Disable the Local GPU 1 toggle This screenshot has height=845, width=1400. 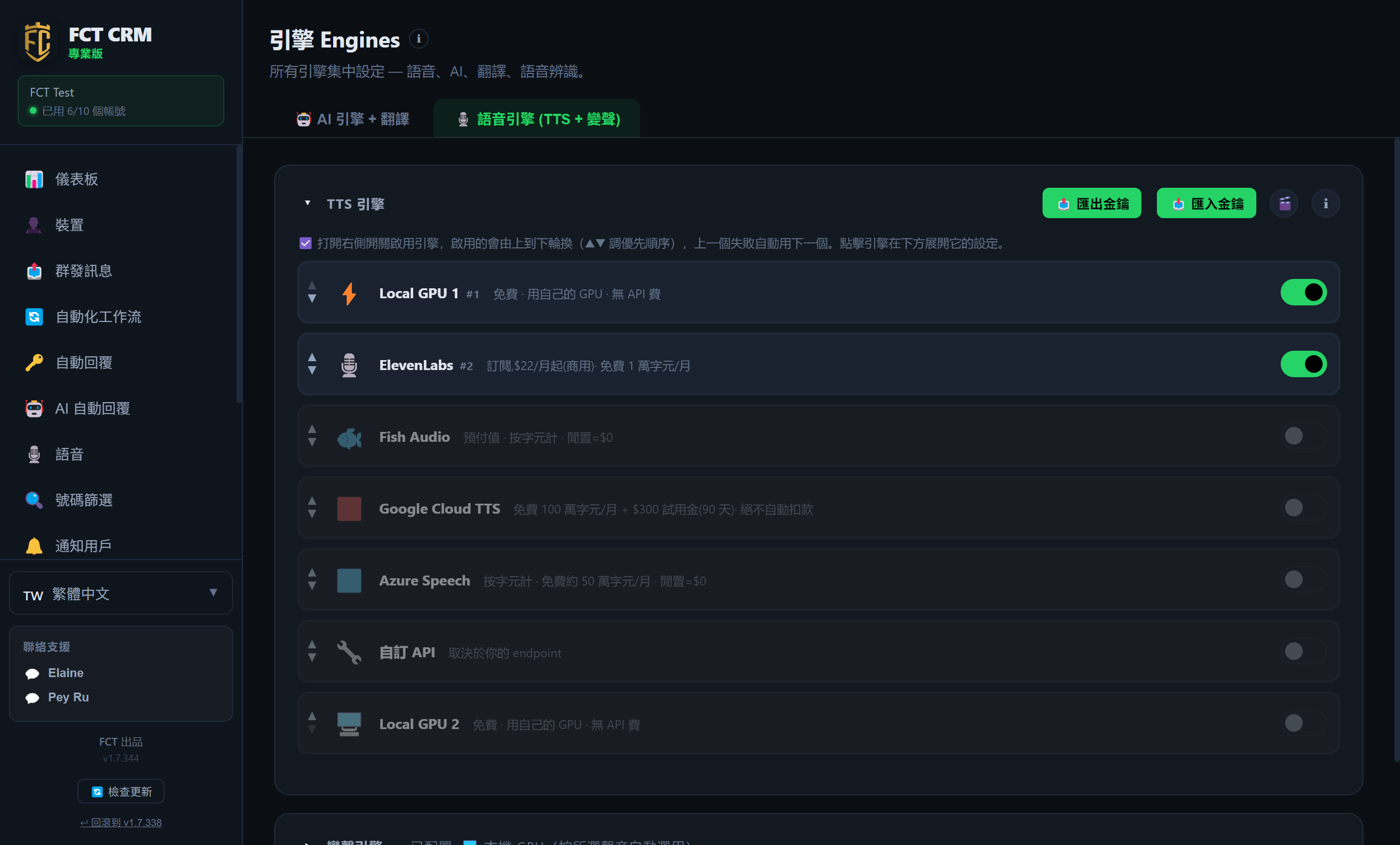point(1303,293)
